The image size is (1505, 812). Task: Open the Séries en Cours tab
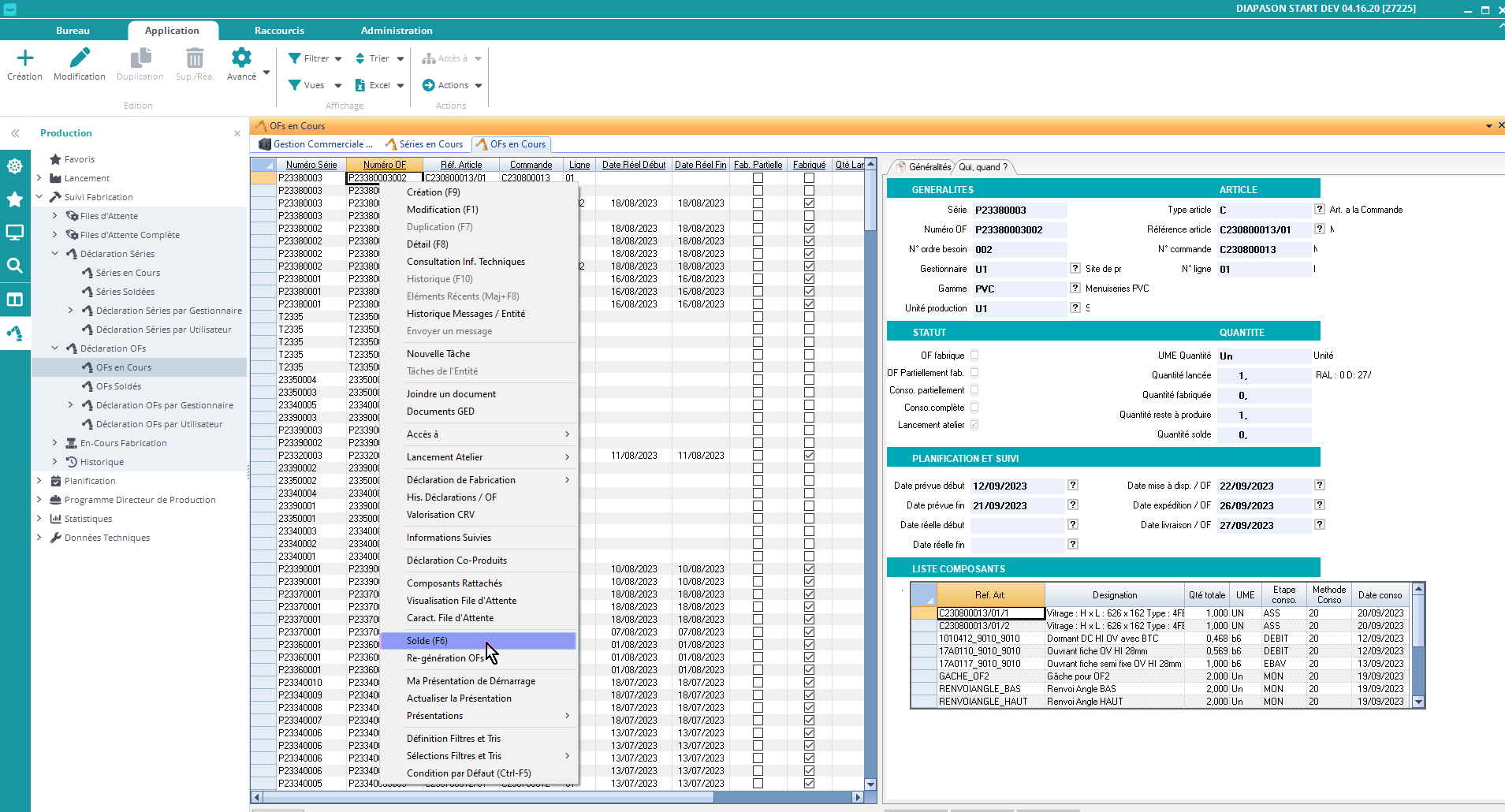click(x=430, y=144)
